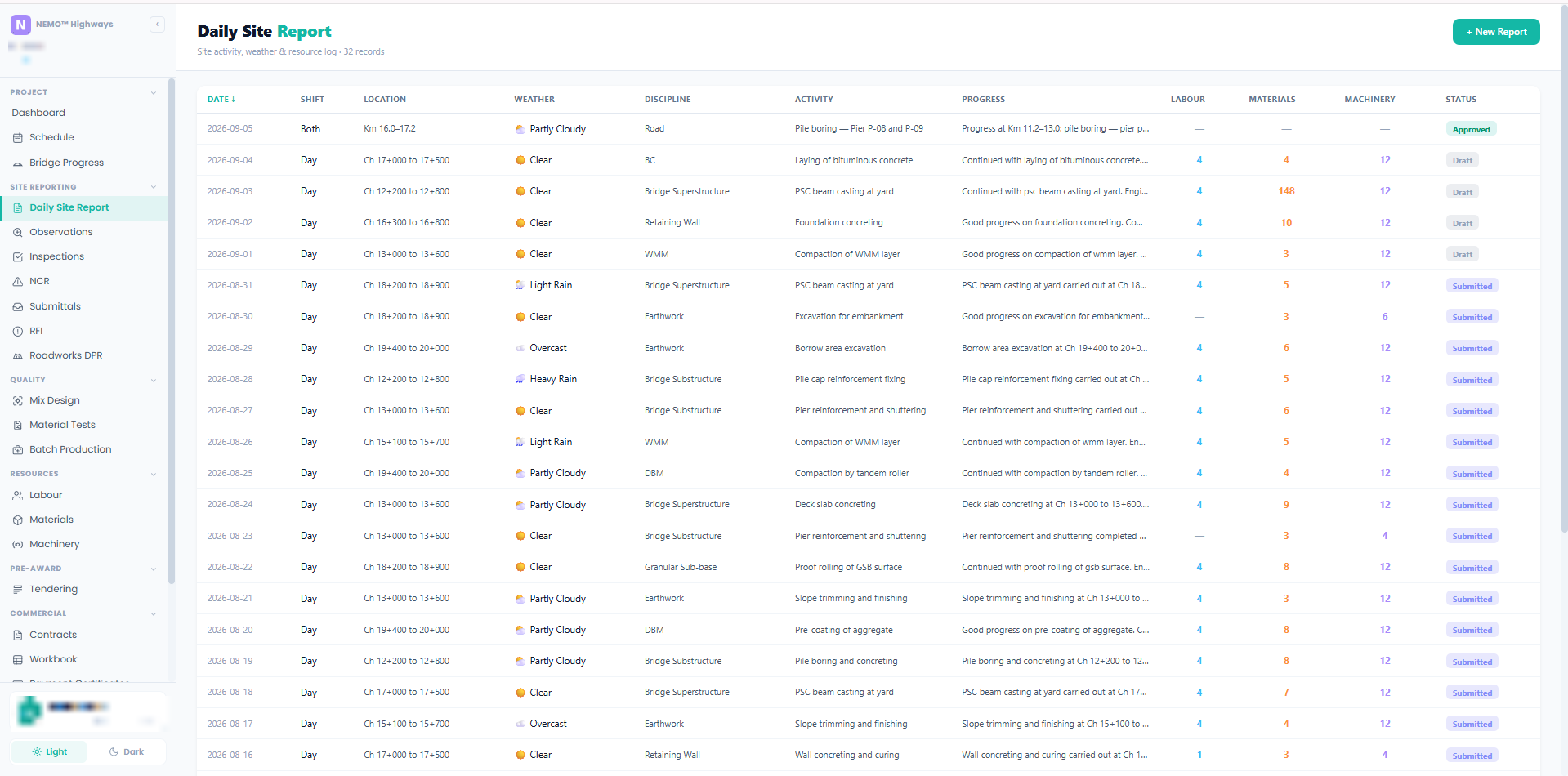Click 'Borrow area excavation' activity cell

[x=840, y=348]
